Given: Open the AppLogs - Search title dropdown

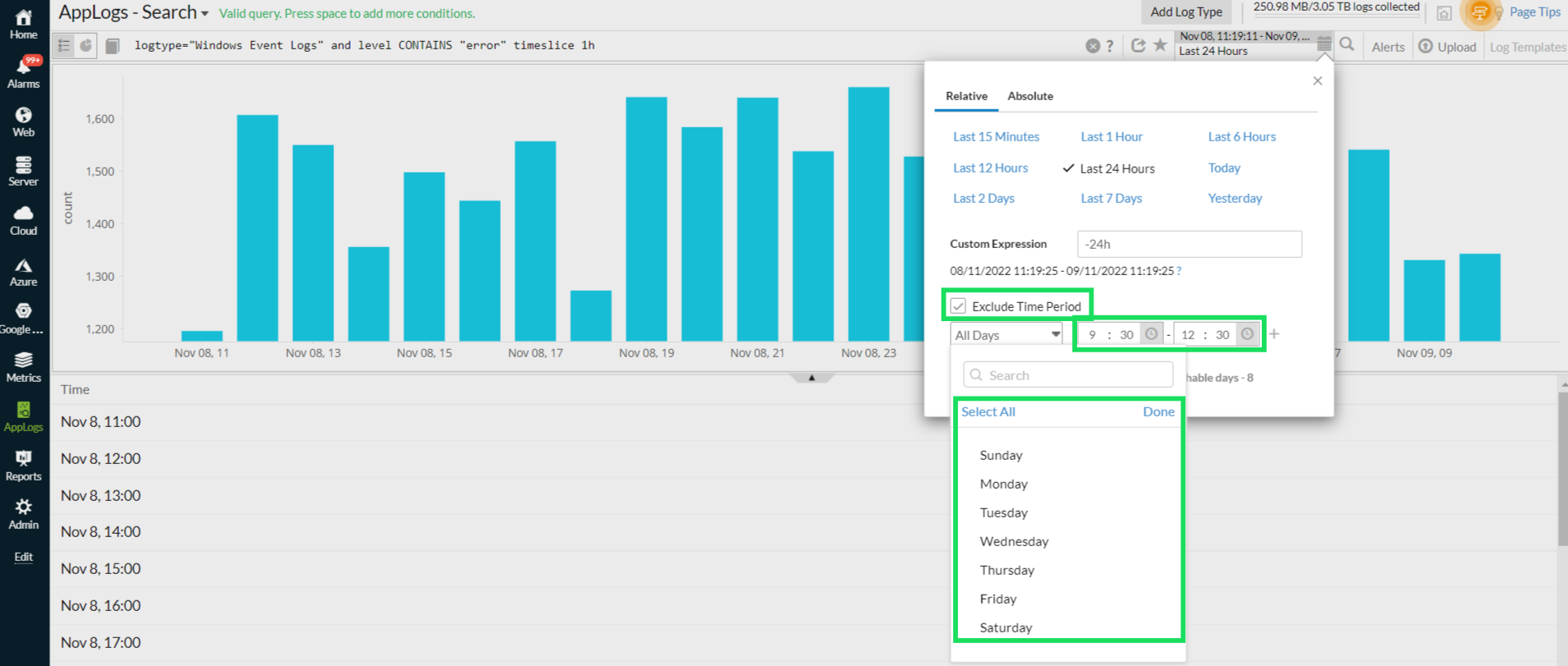Looking at the screenshot, I should tap(204, 13).
